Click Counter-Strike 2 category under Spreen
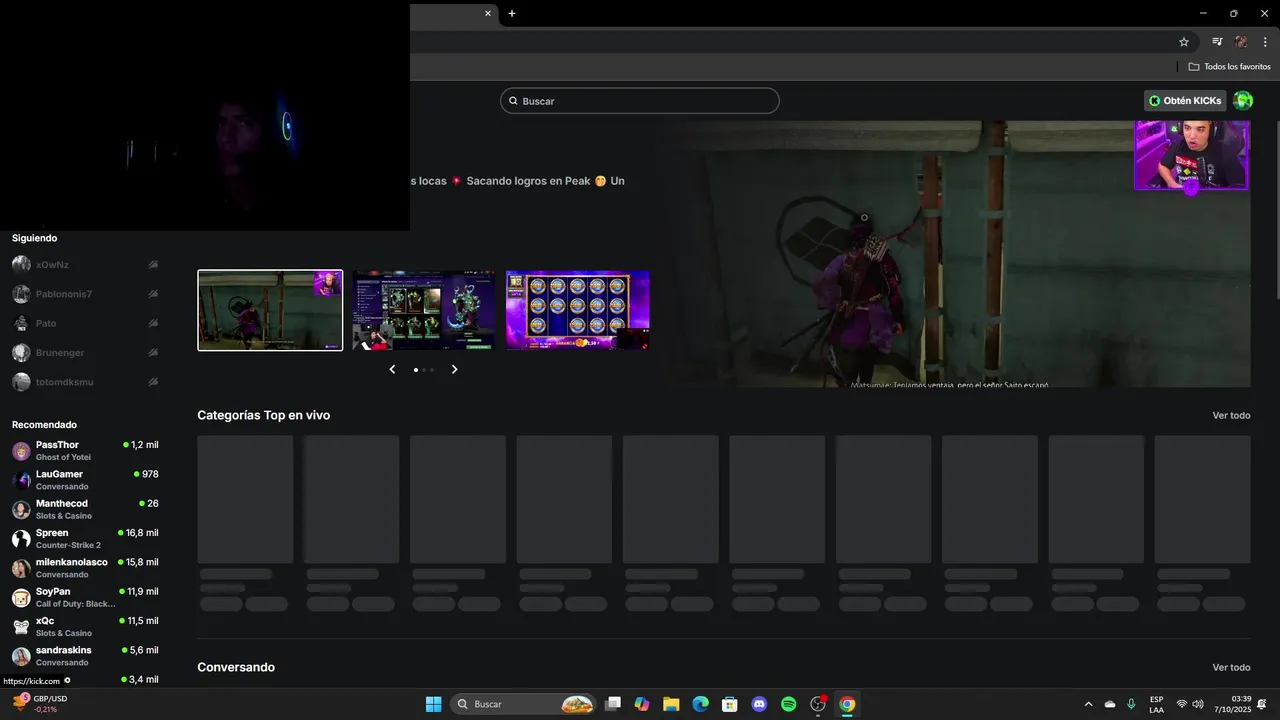 (x=68, y=545)
